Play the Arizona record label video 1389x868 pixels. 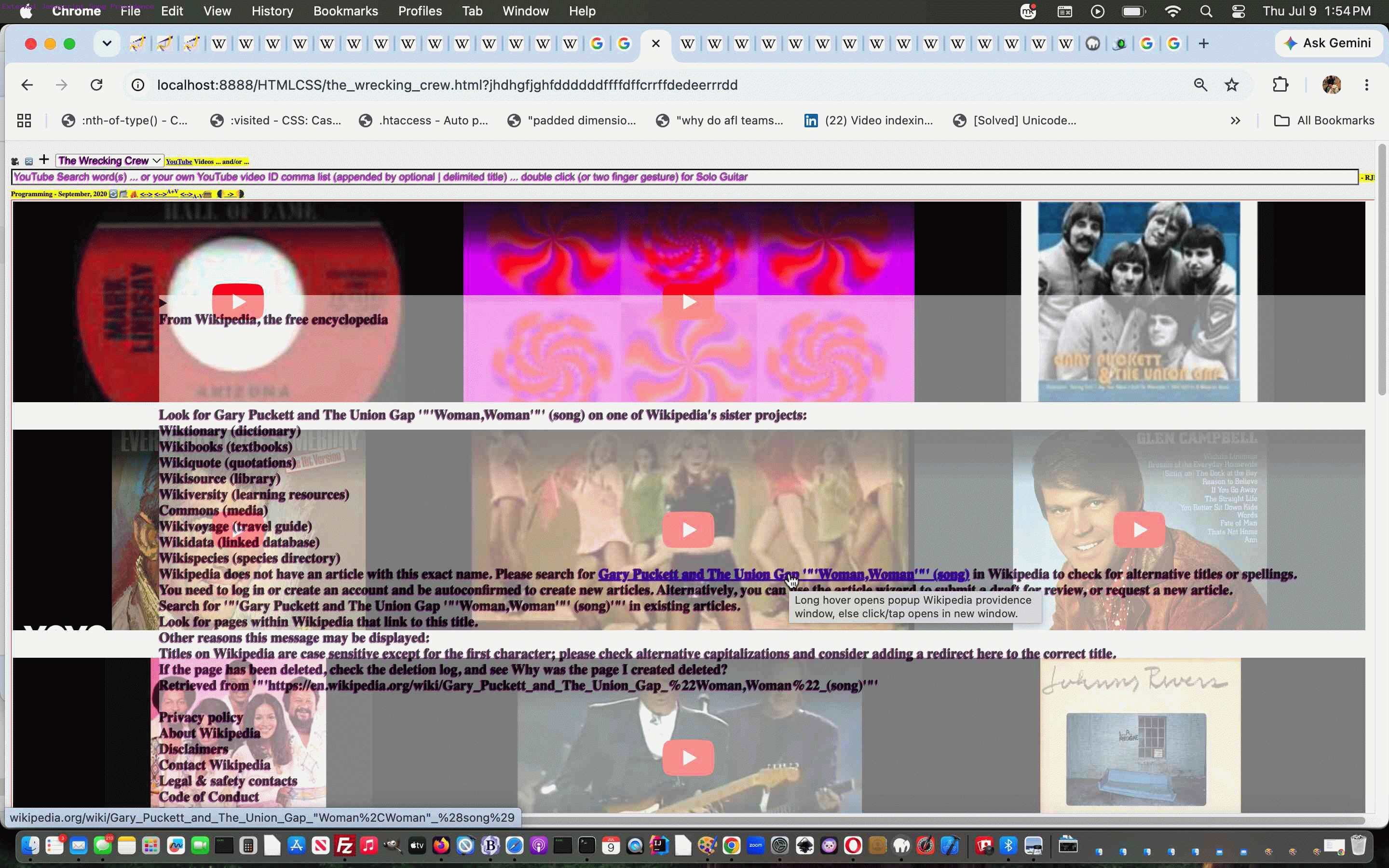point(238,301)
